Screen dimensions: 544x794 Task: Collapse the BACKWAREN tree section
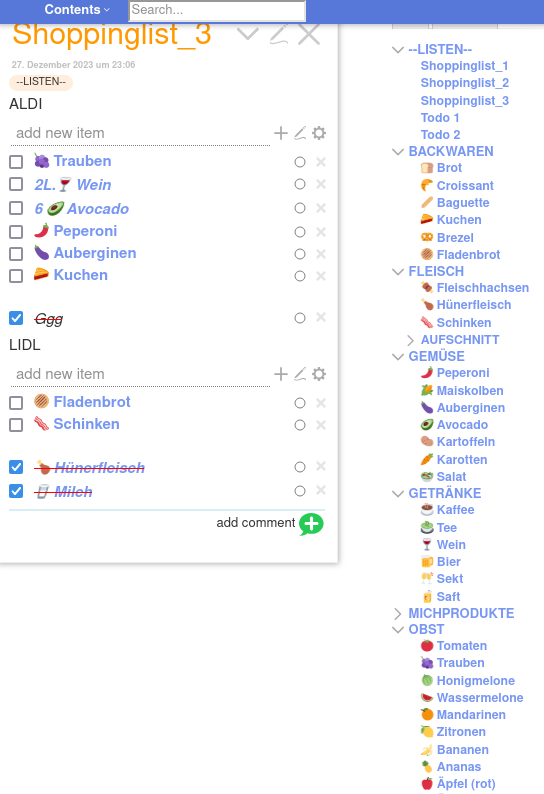[x=398, y=151]
